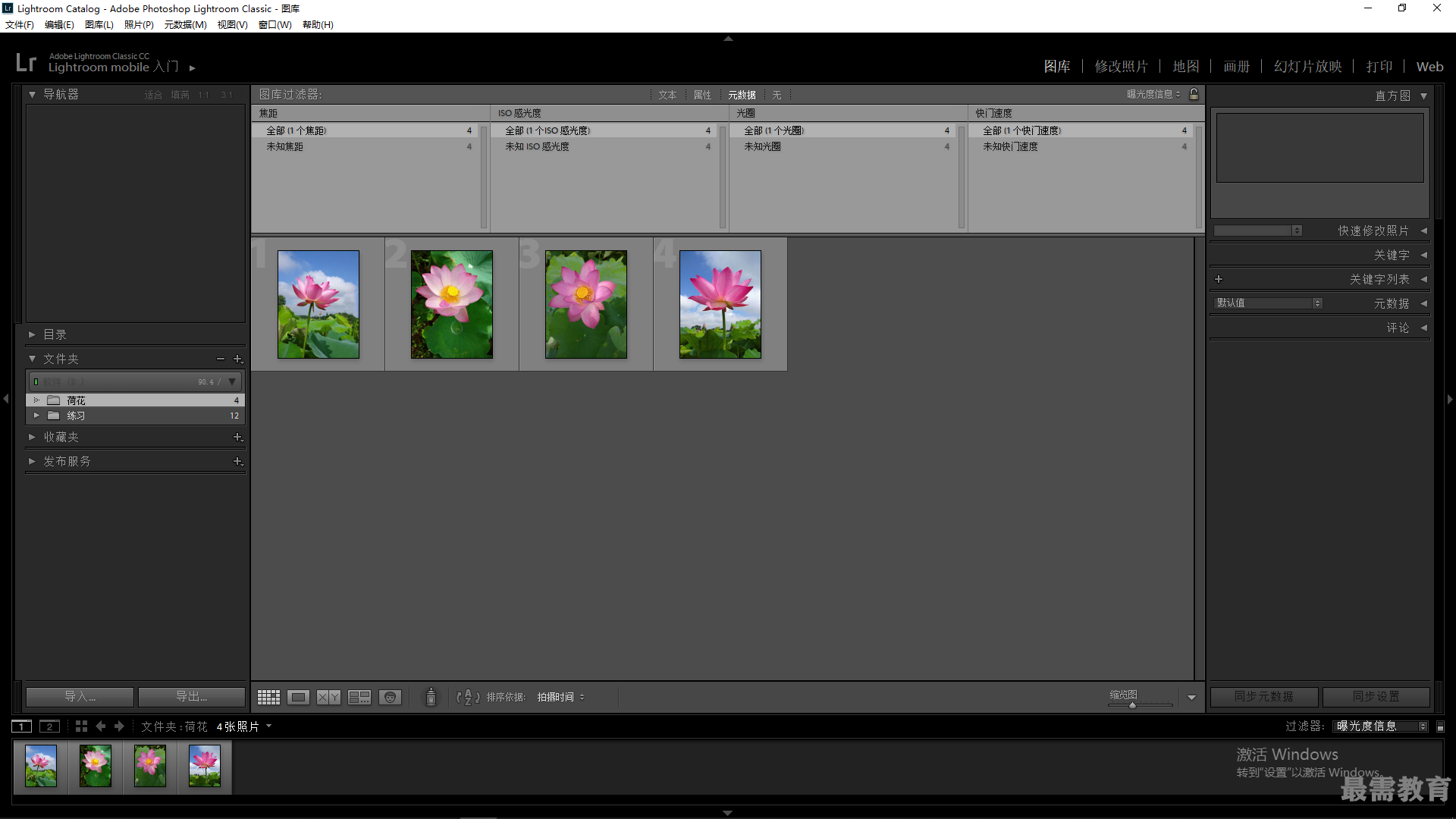Open sort-by 拍摄时间 dropdown

pyautogui.click(x=561, y=697)
